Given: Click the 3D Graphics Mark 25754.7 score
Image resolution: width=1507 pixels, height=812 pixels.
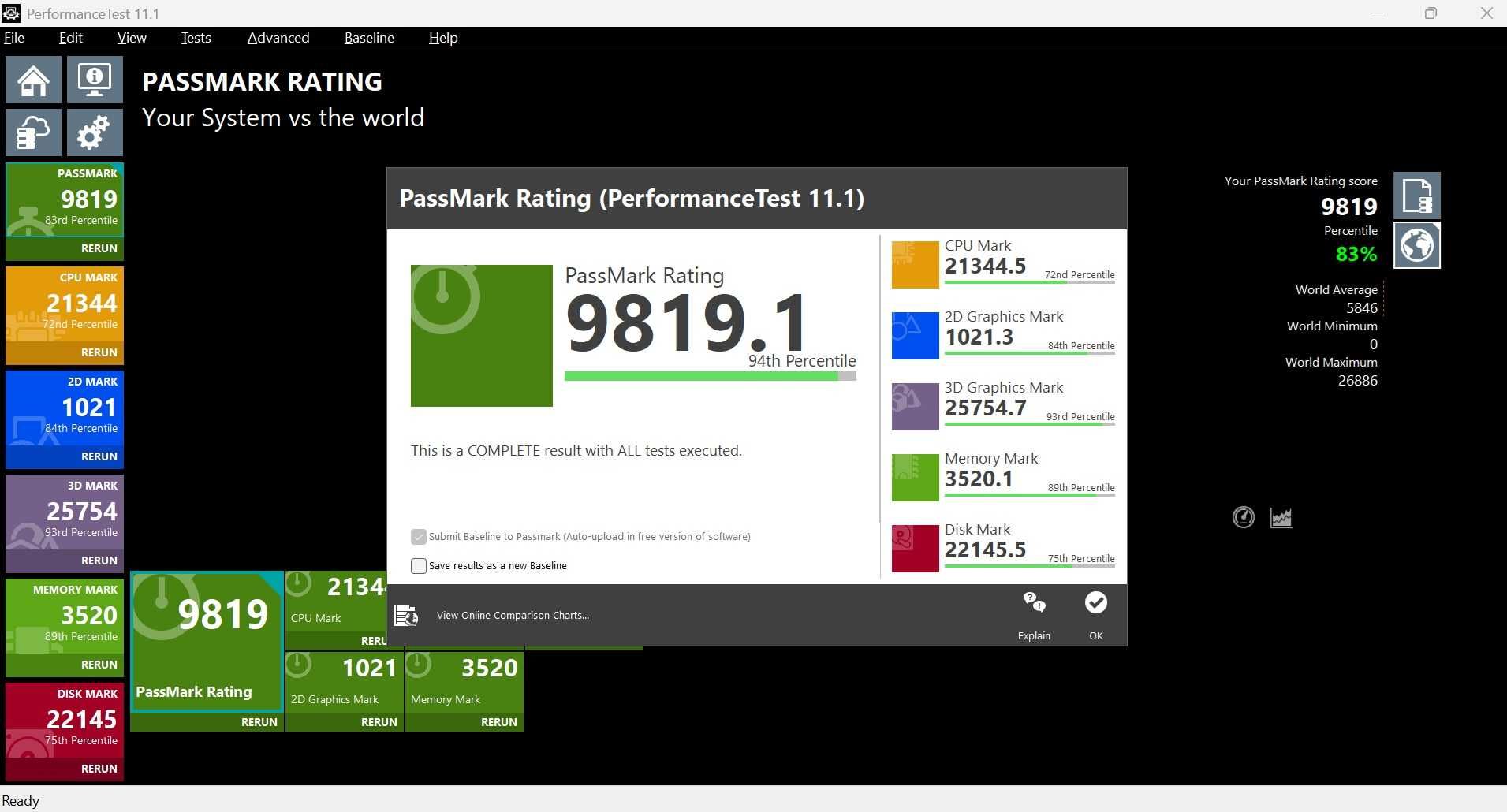Looking at the screenshot, I should click(986, 408).
